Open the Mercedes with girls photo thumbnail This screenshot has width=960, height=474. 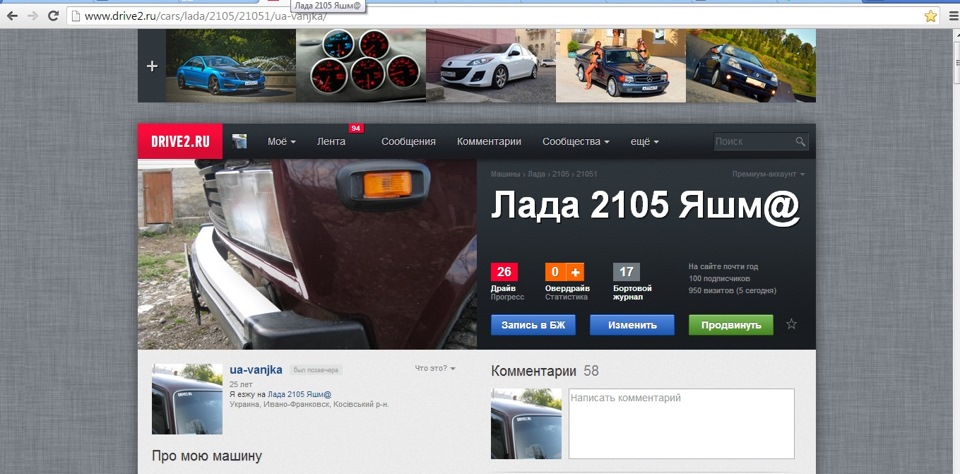[621, 66]
